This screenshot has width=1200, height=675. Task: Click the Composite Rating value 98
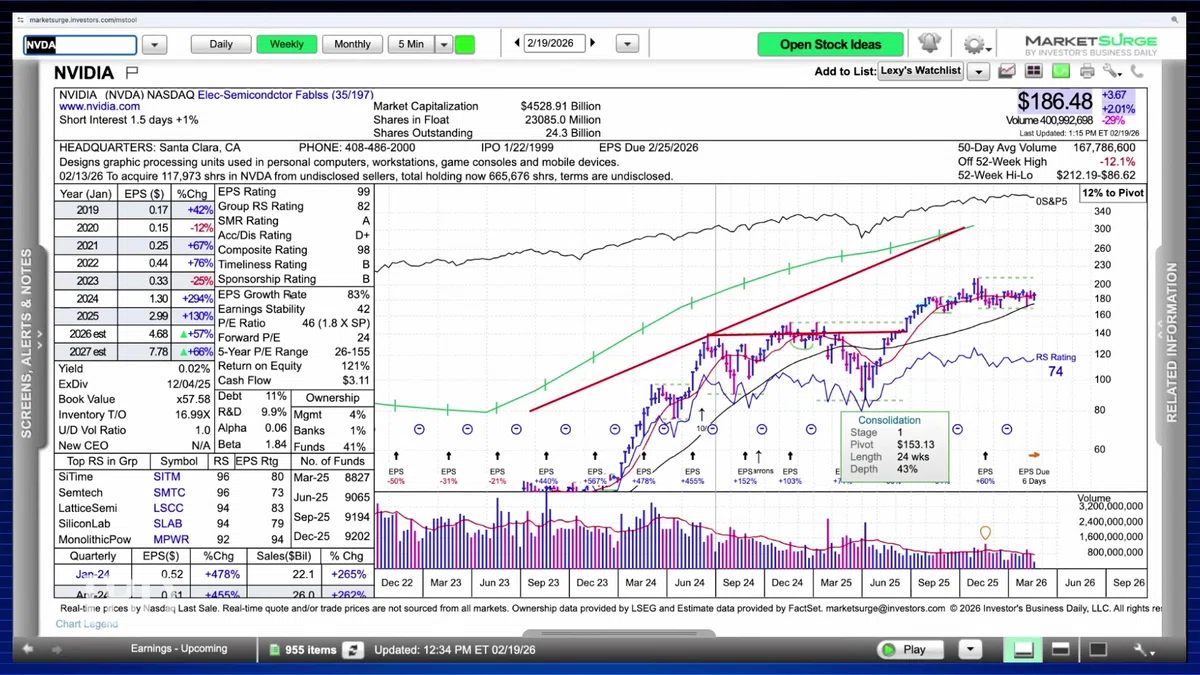point(362,250)
